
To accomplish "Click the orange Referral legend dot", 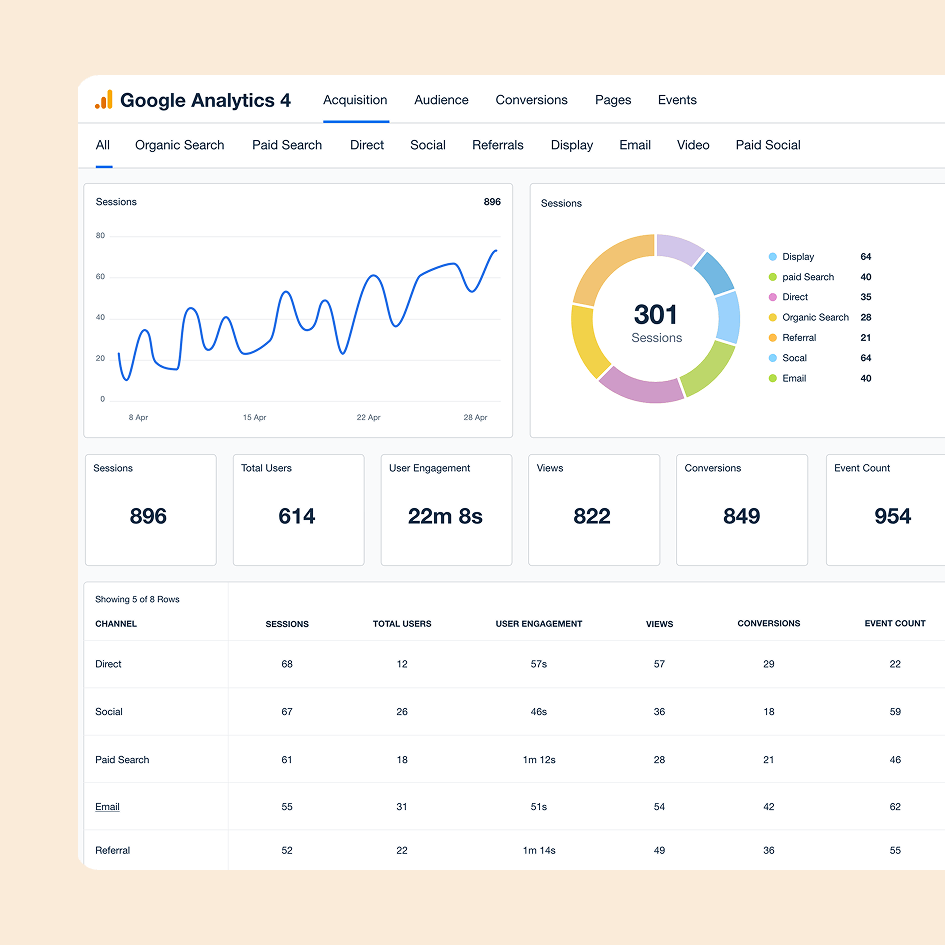I will pyautogui.click(x=773, y=338).
